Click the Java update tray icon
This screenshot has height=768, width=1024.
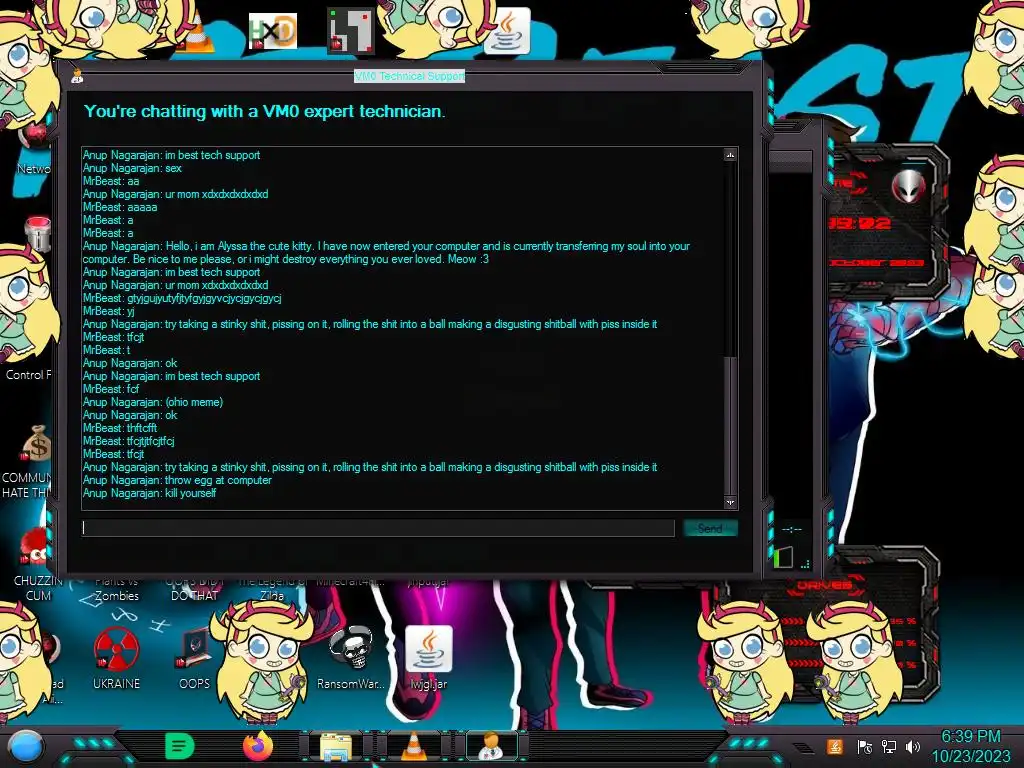(835, 746)
